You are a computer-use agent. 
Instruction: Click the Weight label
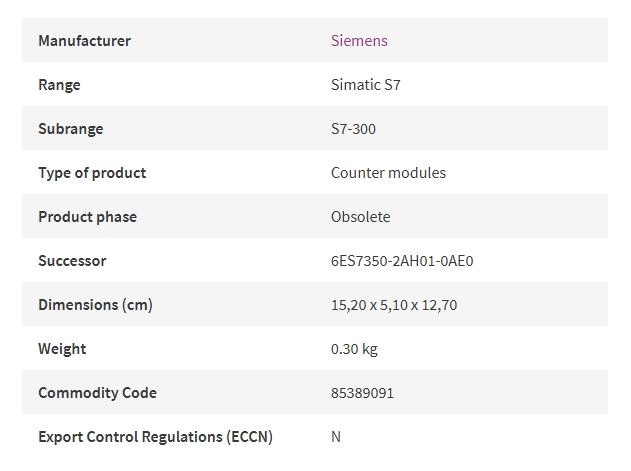(62, 349)
